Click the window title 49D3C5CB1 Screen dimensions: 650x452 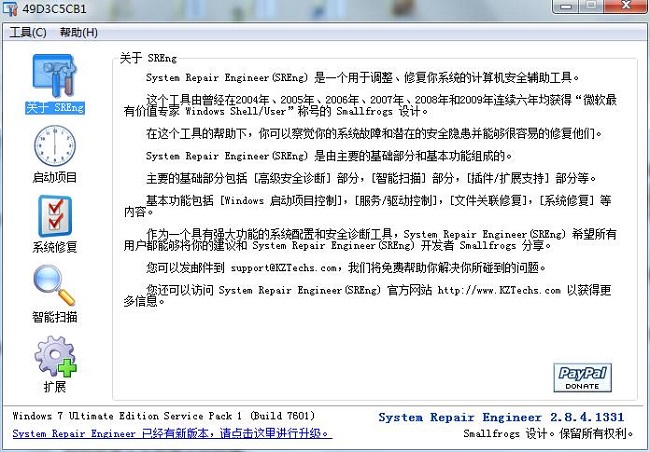(x=54, y=9)
